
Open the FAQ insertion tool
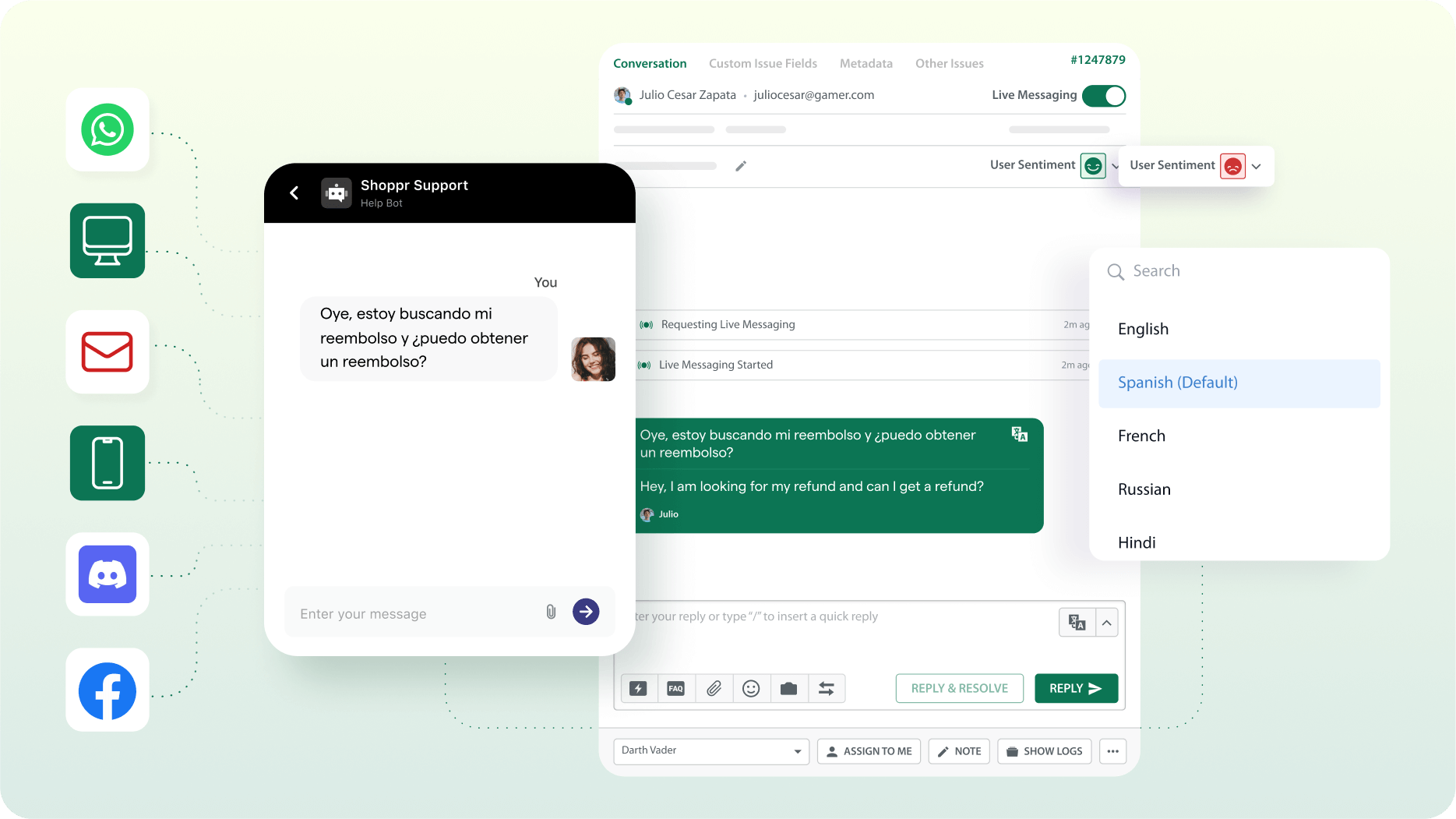pyautogui.click(x=676, y=688)
